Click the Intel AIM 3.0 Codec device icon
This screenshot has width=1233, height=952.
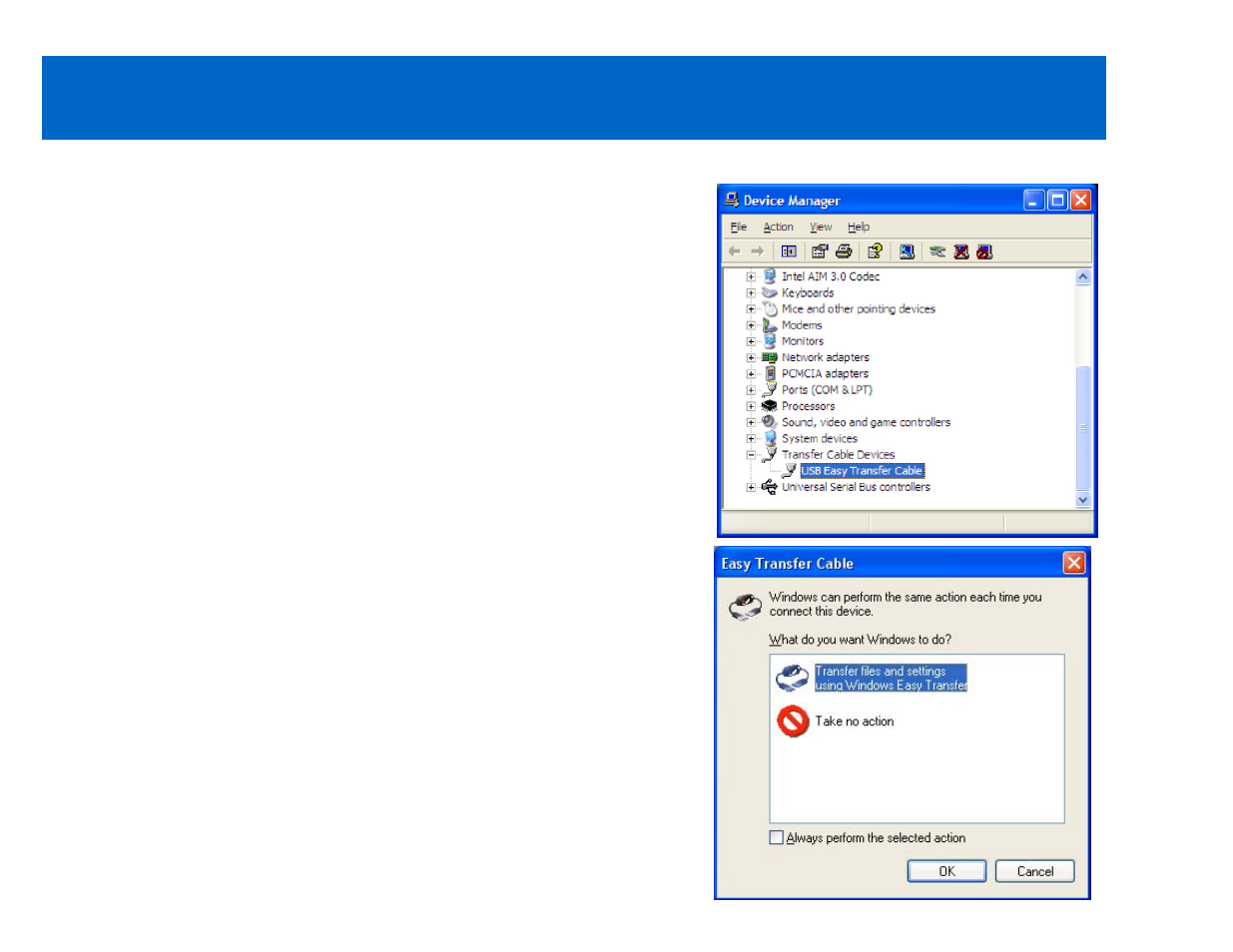(770, 276)
